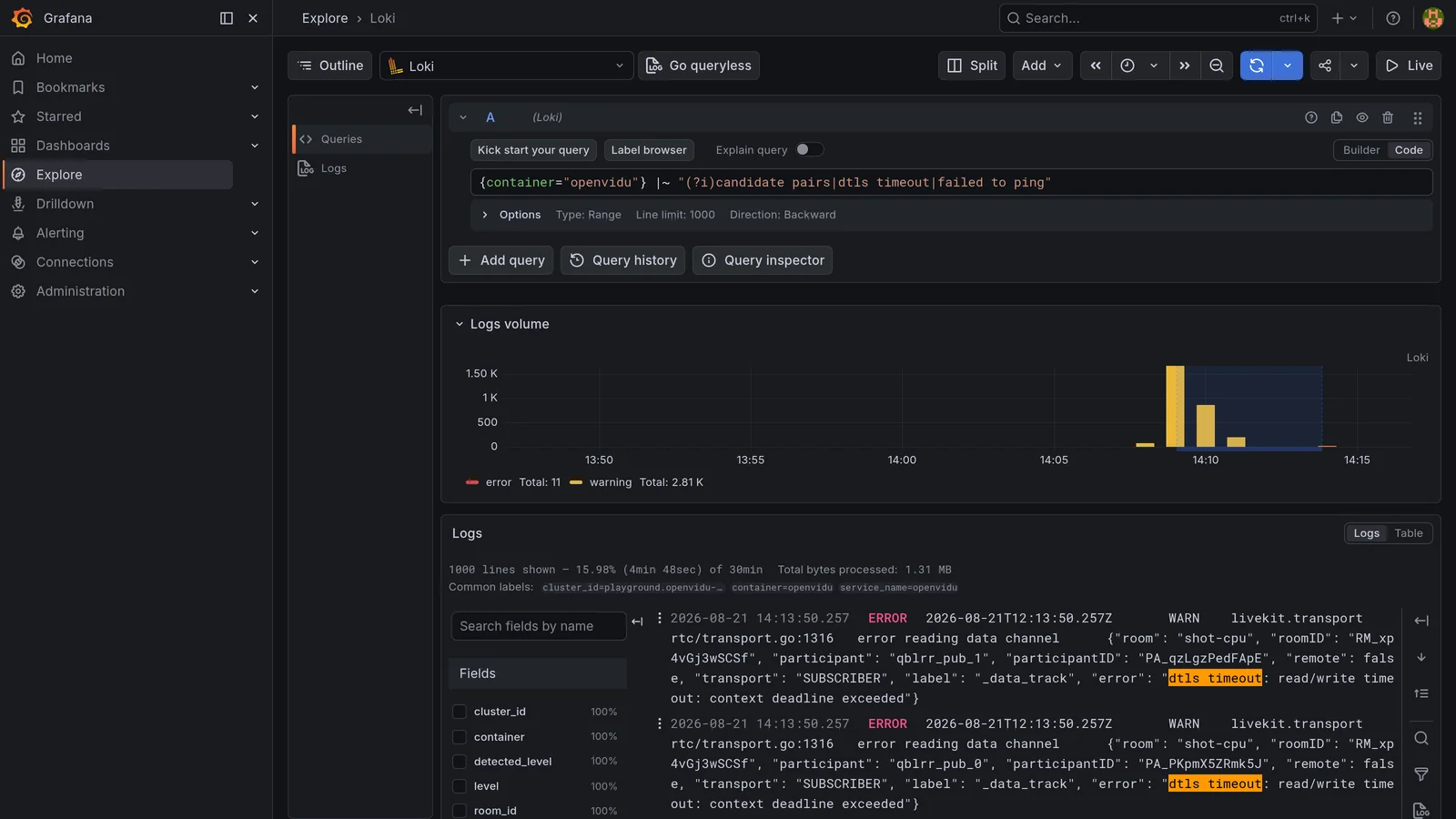This screenshot has width=1456, height=819.
Task: Open Home in the sidebar
Action: (55, 58)
